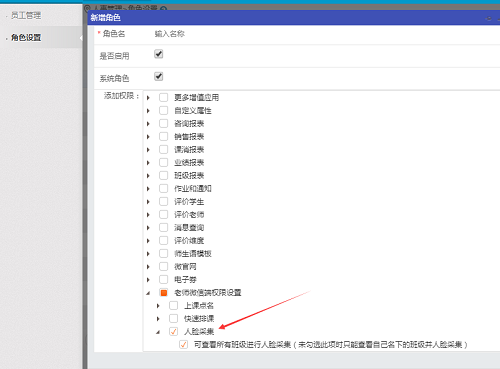The width and height of the screenshot is (500, 369).
Task: Select the 更多增值应用 tree label
Action: [x=196, y=97]
